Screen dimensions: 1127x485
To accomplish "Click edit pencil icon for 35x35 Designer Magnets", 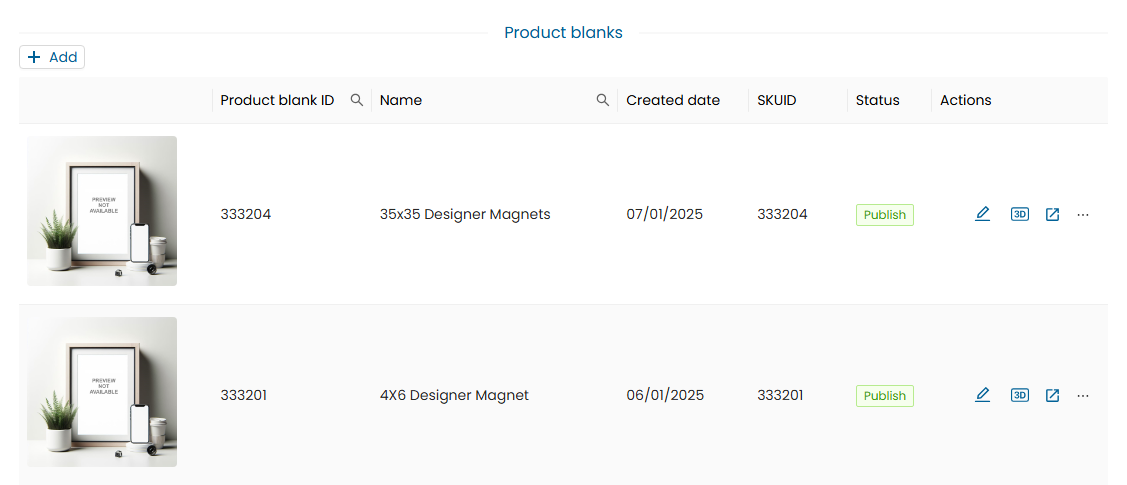I will (x=982, y=214).
